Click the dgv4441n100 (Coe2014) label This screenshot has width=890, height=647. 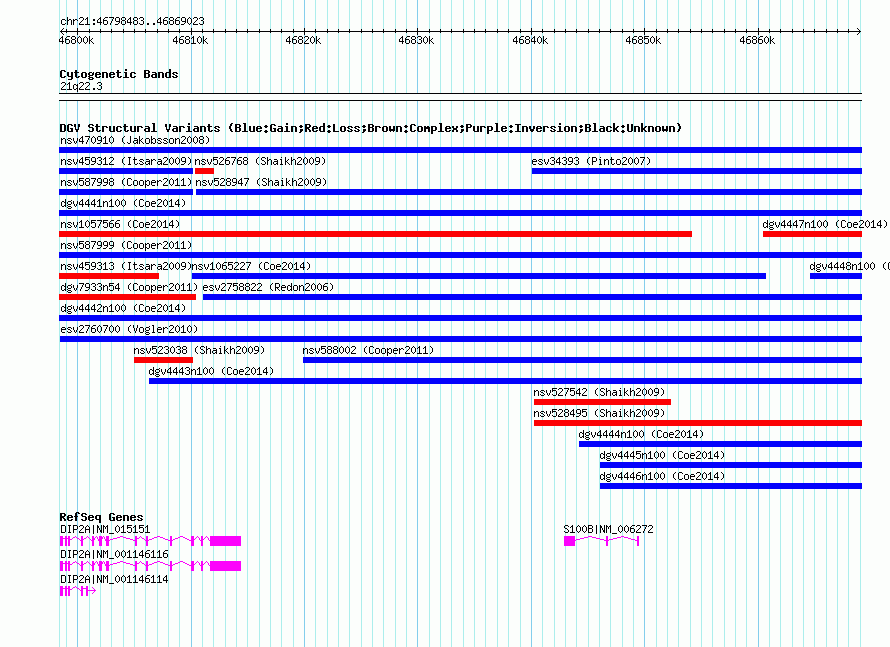click(x=123, y=203)
